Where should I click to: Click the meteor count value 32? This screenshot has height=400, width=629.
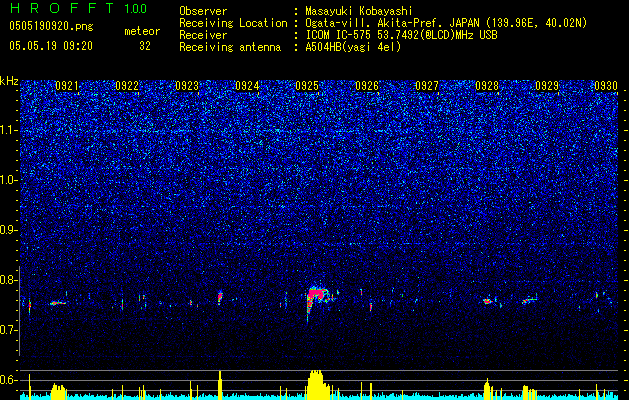click(145, 46)
